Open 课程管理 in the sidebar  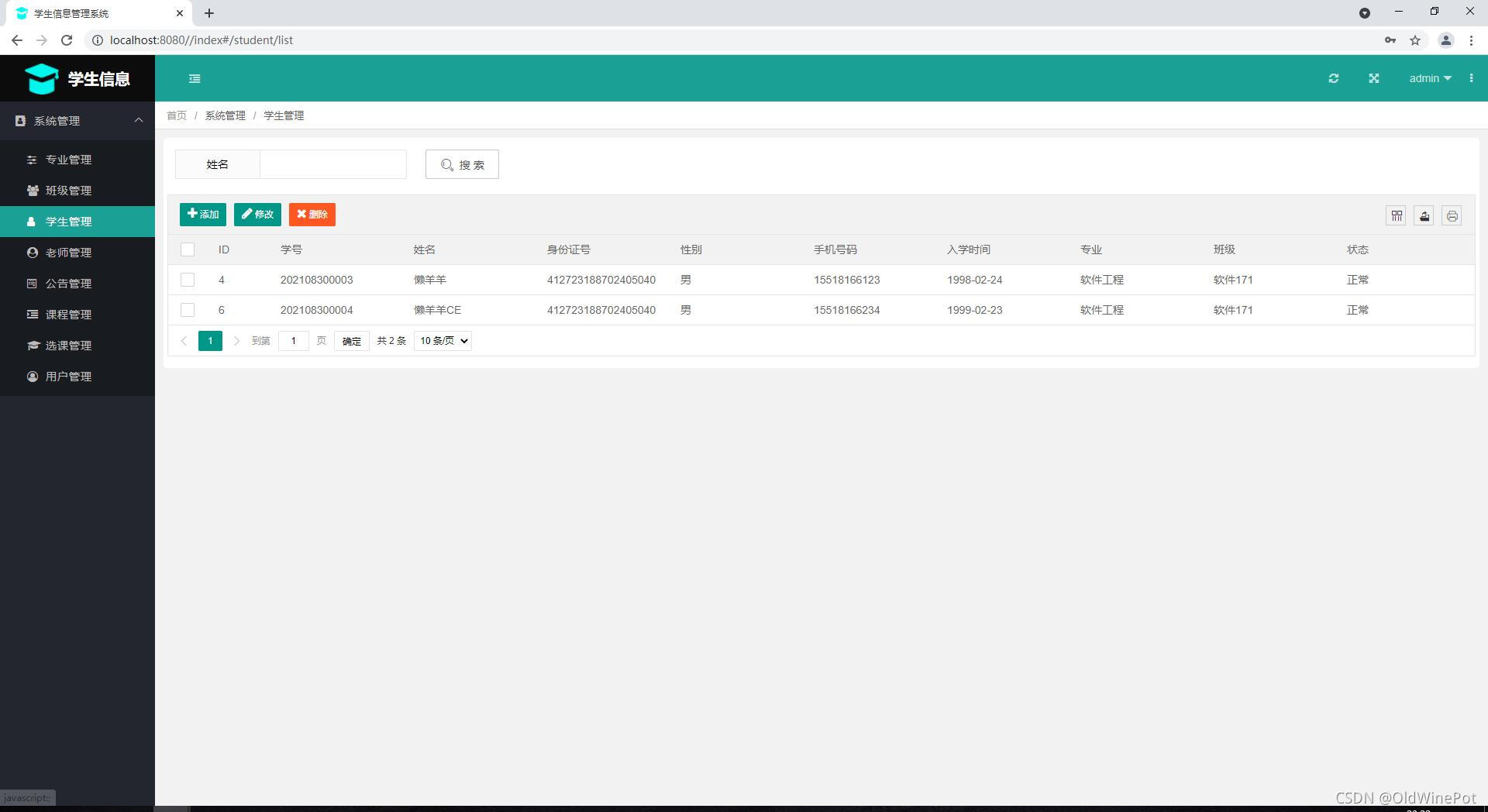(x=77, y=315)
